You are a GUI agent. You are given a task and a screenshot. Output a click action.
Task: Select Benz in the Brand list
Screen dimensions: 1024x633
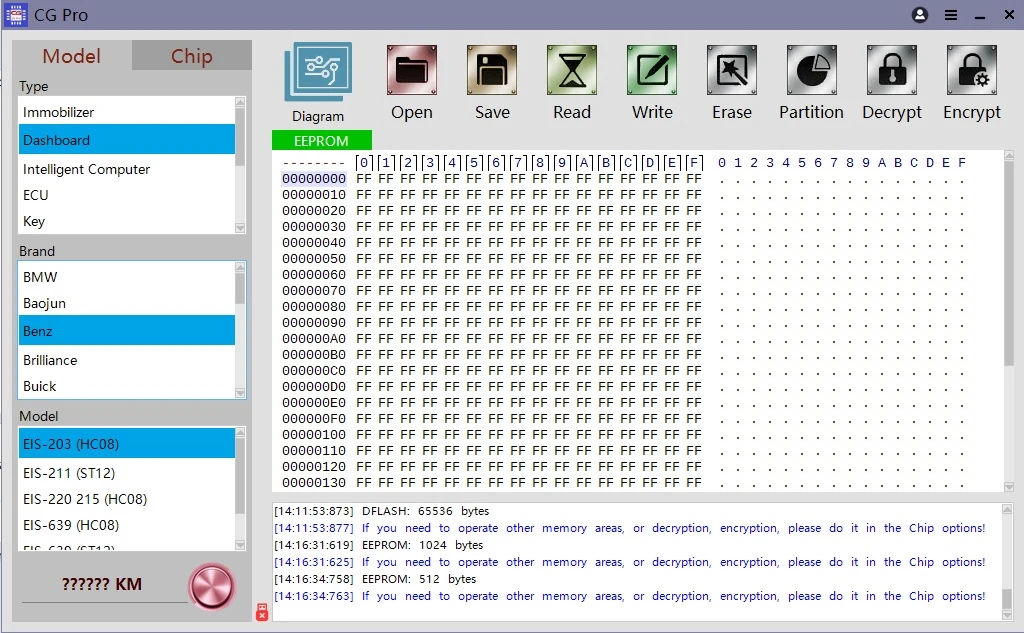(x=127, y=331)
